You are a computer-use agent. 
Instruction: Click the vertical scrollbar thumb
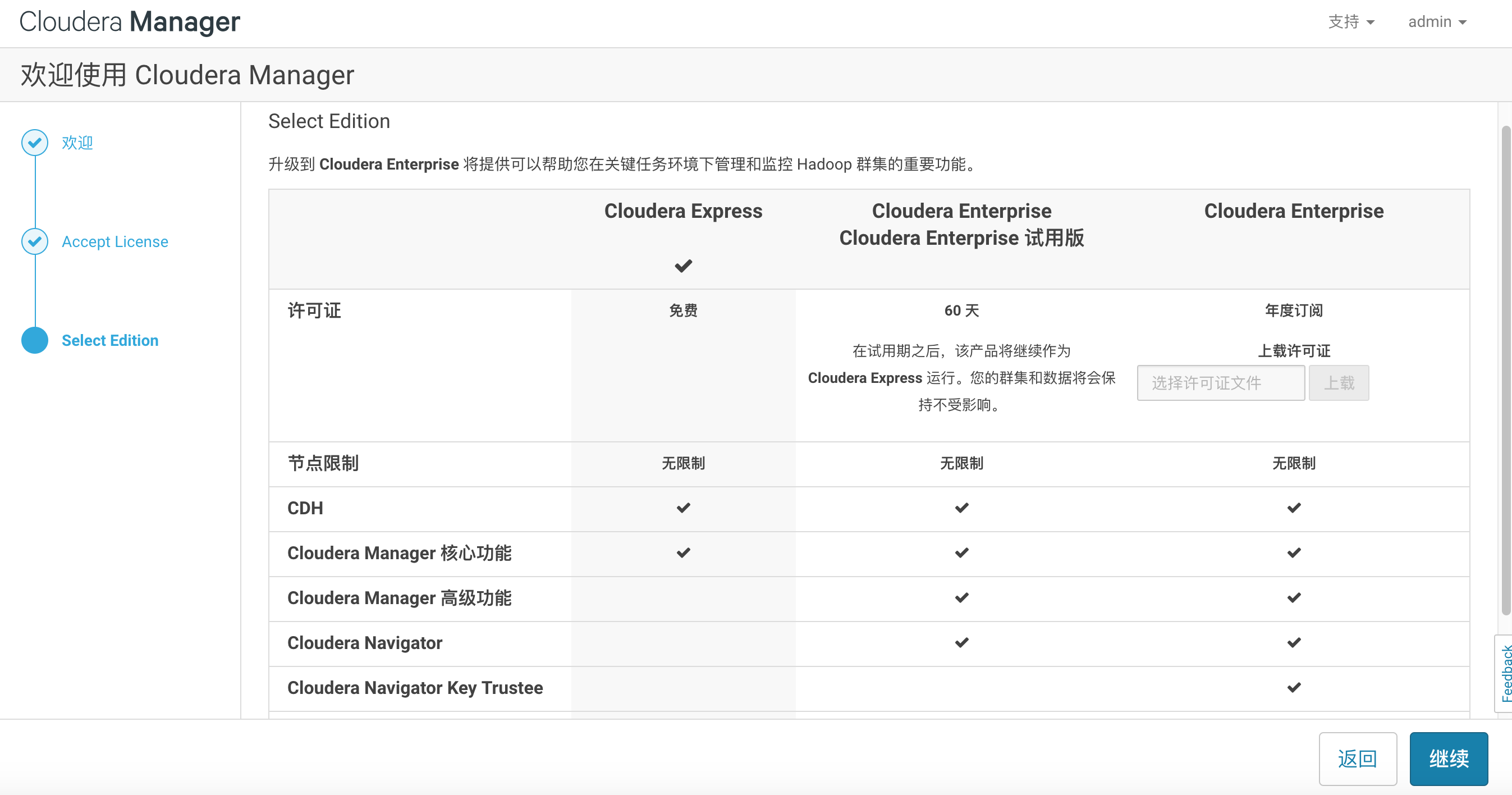pos(1506,370)
